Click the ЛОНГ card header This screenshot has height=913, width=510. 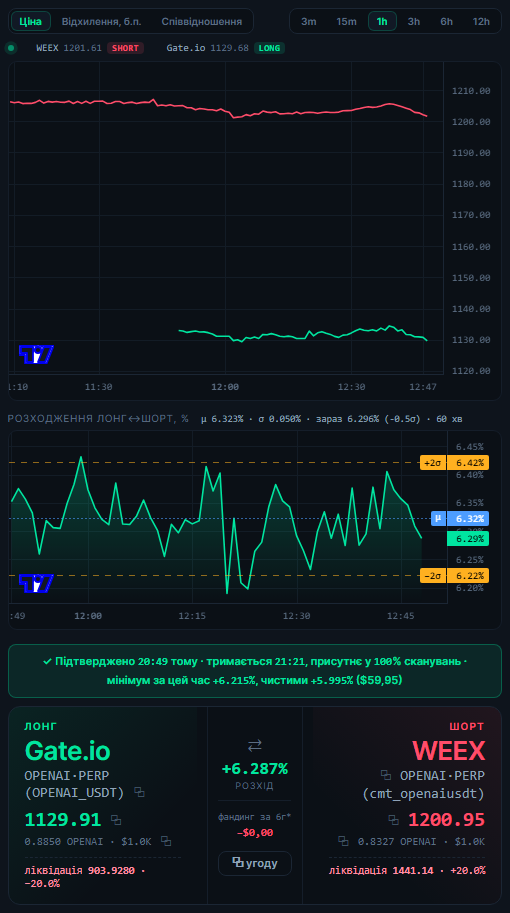[41, 726]
